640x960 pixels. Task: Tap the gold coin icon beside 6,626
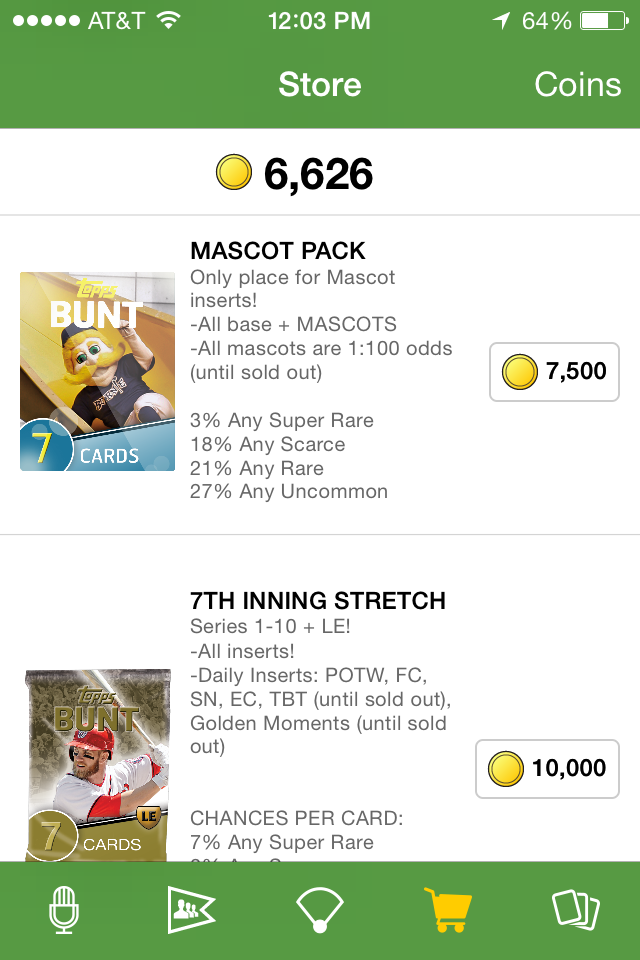[x=234, y=174]
